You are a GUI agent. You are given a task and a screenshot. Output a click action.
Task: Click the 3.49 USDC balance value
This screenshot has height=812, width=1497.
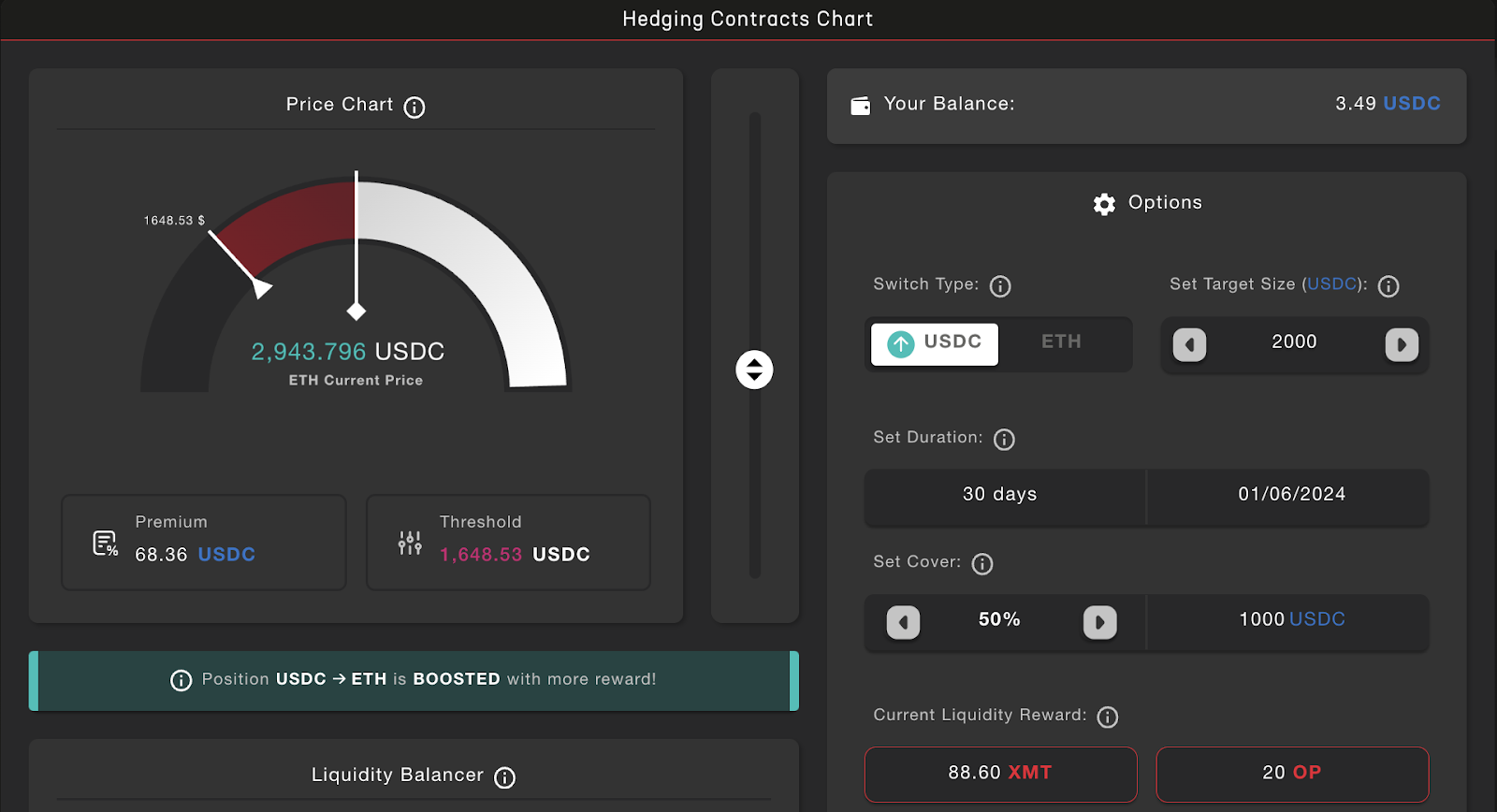[1388, 104]
